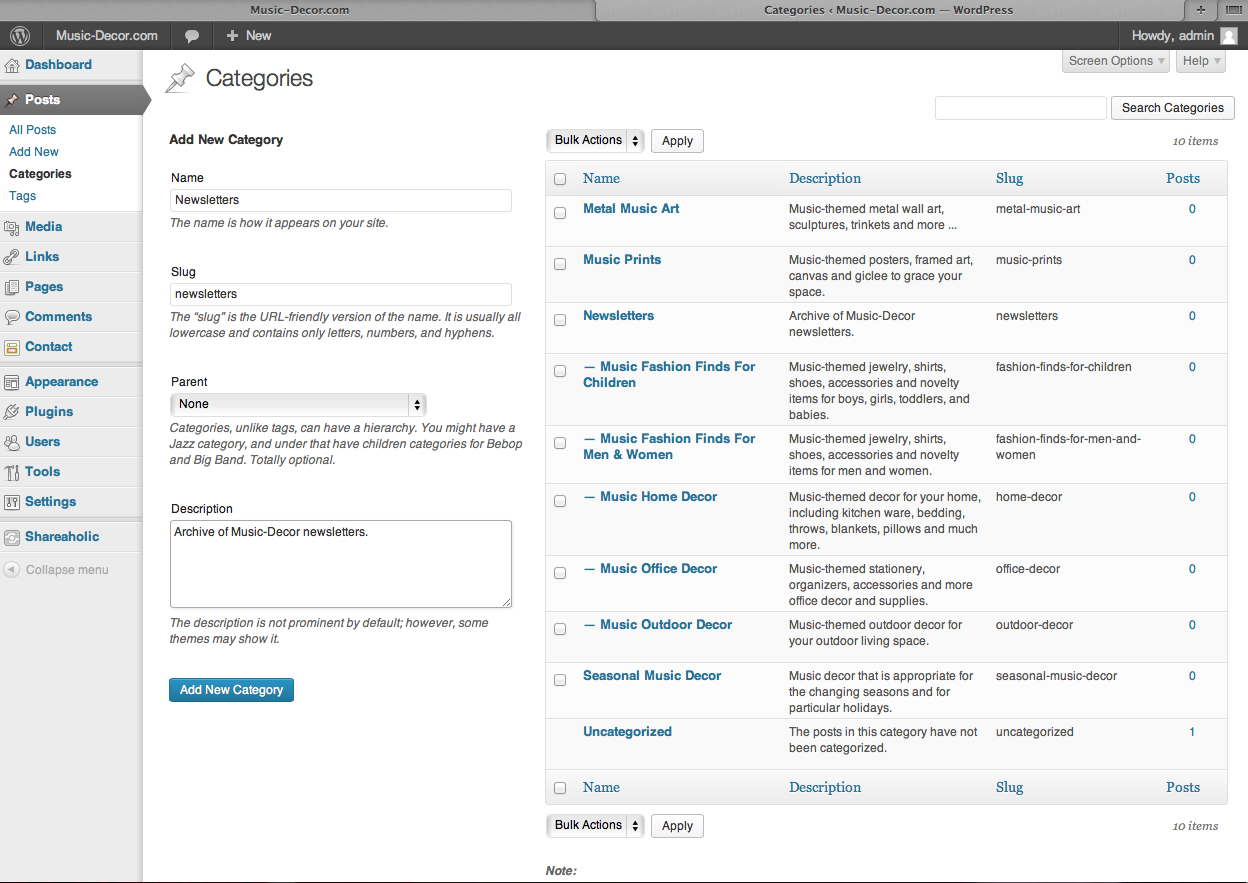This screenshot has height=883, width=1248.
Task: Click the Shareaholic icon in sidebar
Action: click(x=12, y=537)
